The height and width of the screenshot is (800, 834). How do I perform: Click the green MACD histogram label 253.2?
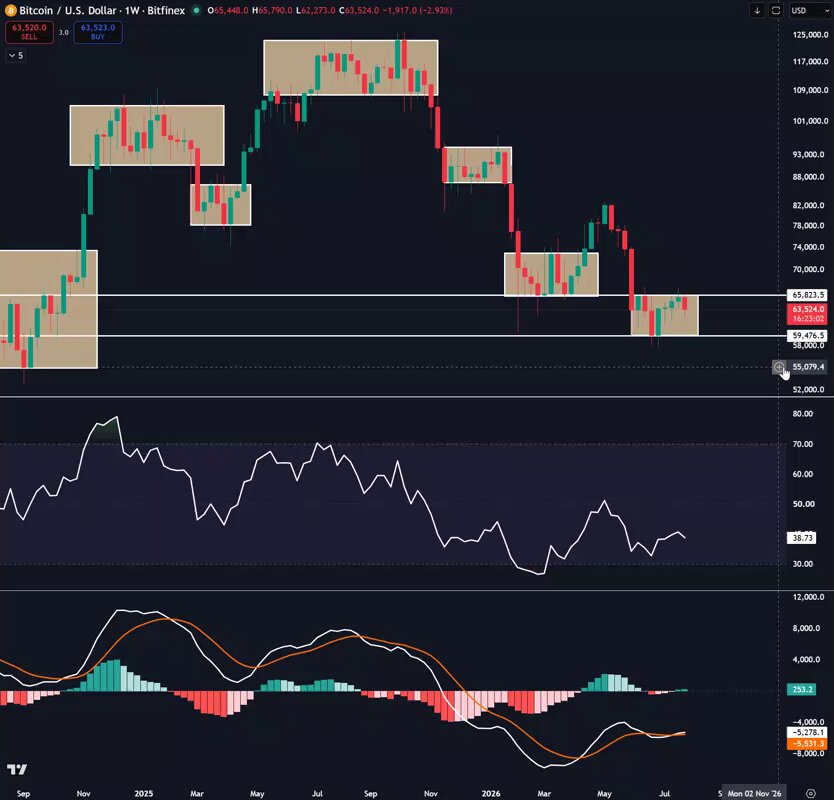point(802,689)
